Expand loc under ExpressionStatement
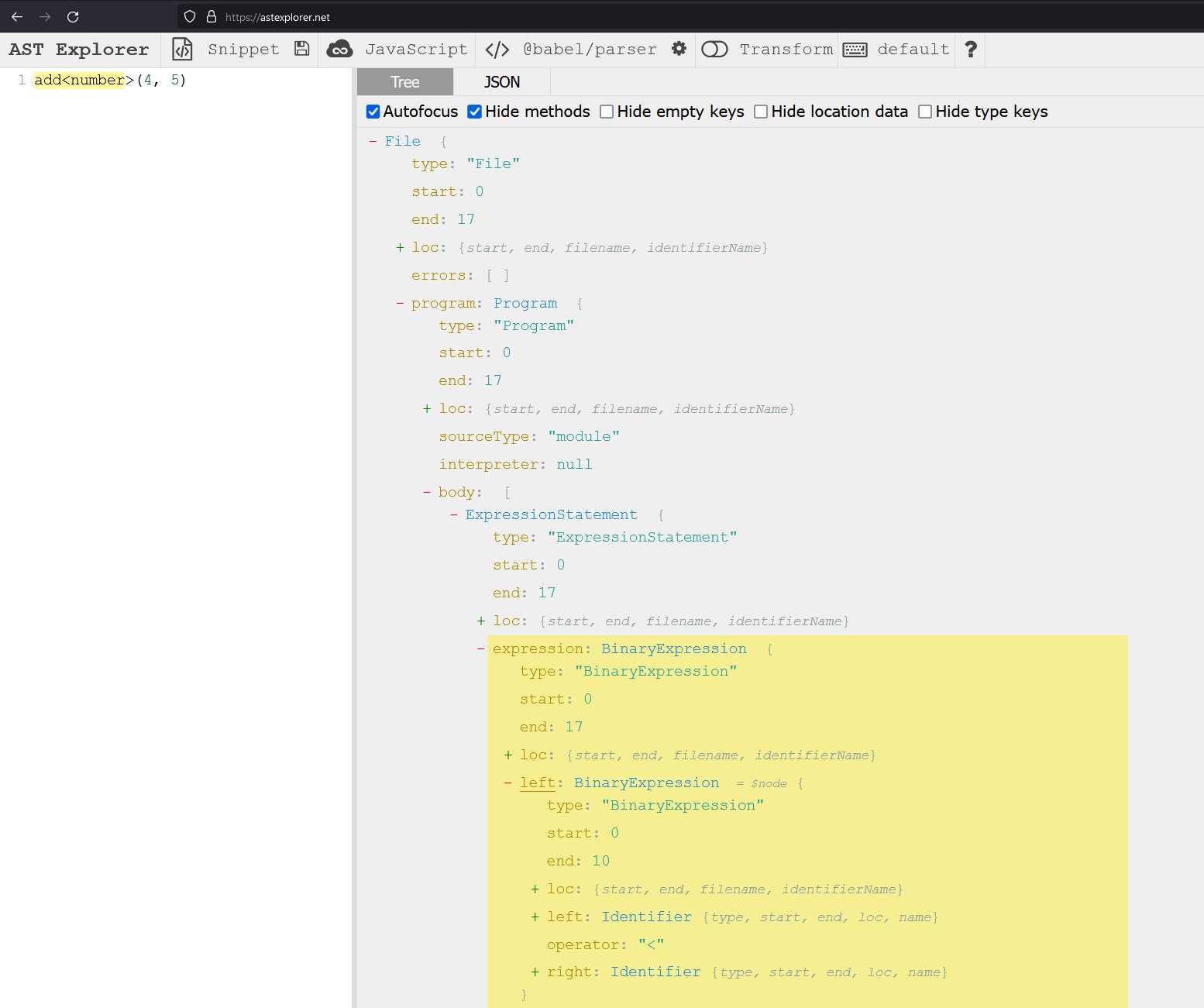The height and width of the screenshot is (1008, 1204). [x=481, y=621]
